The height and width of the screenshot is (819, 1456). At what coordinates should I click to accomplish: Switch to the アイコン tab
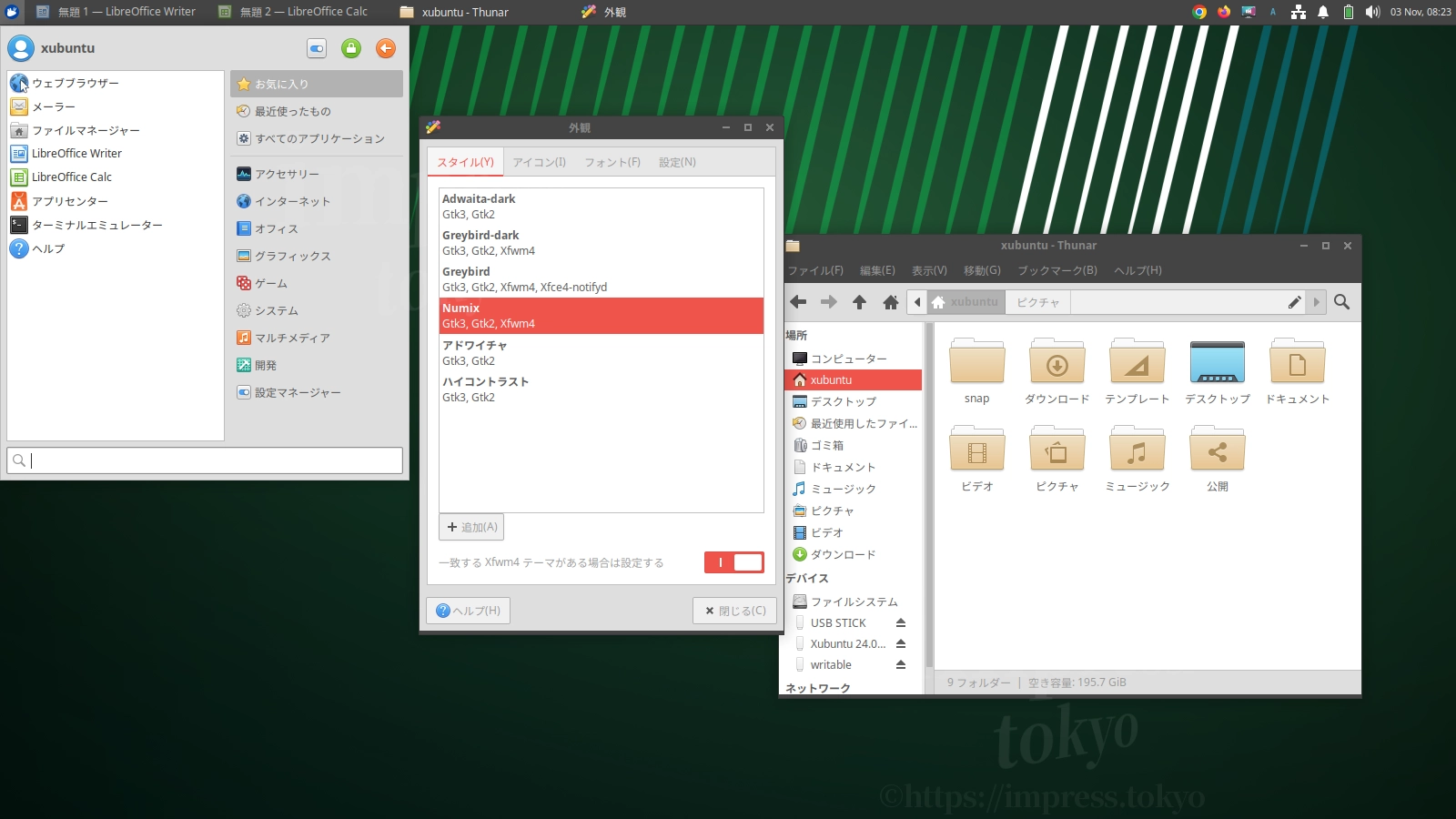539,162
